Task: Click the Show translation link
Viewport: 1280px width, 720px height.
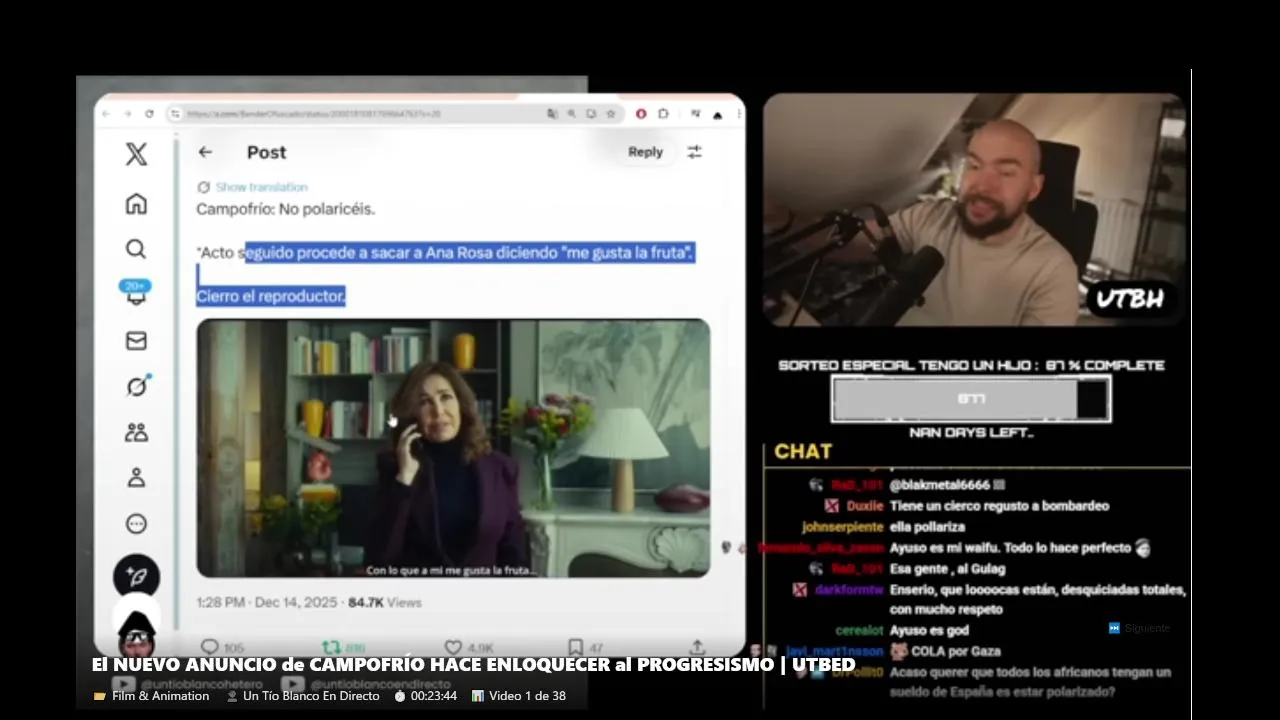Action: pyautogui.click(x=261, y=187)
